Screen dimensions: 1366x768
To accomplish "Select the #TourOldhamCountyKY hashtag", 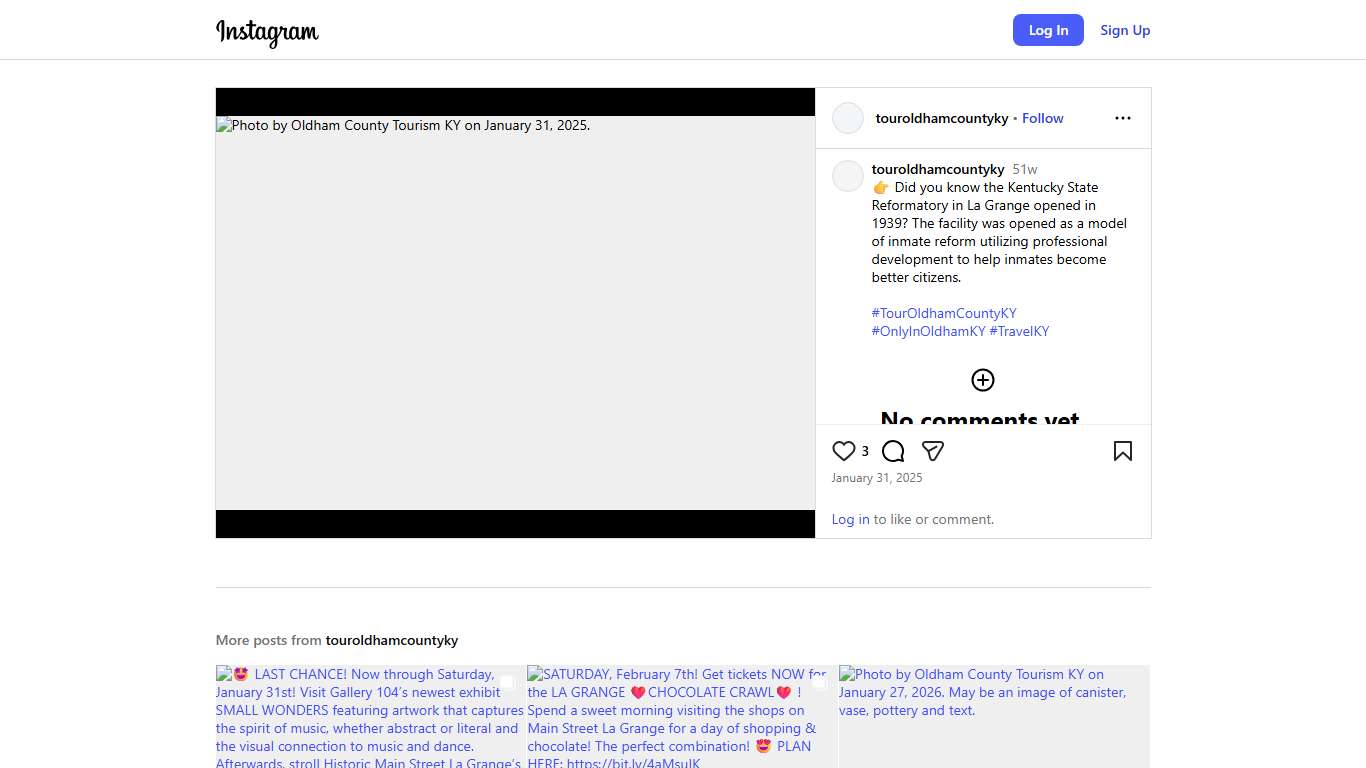I will coord(943,313).
